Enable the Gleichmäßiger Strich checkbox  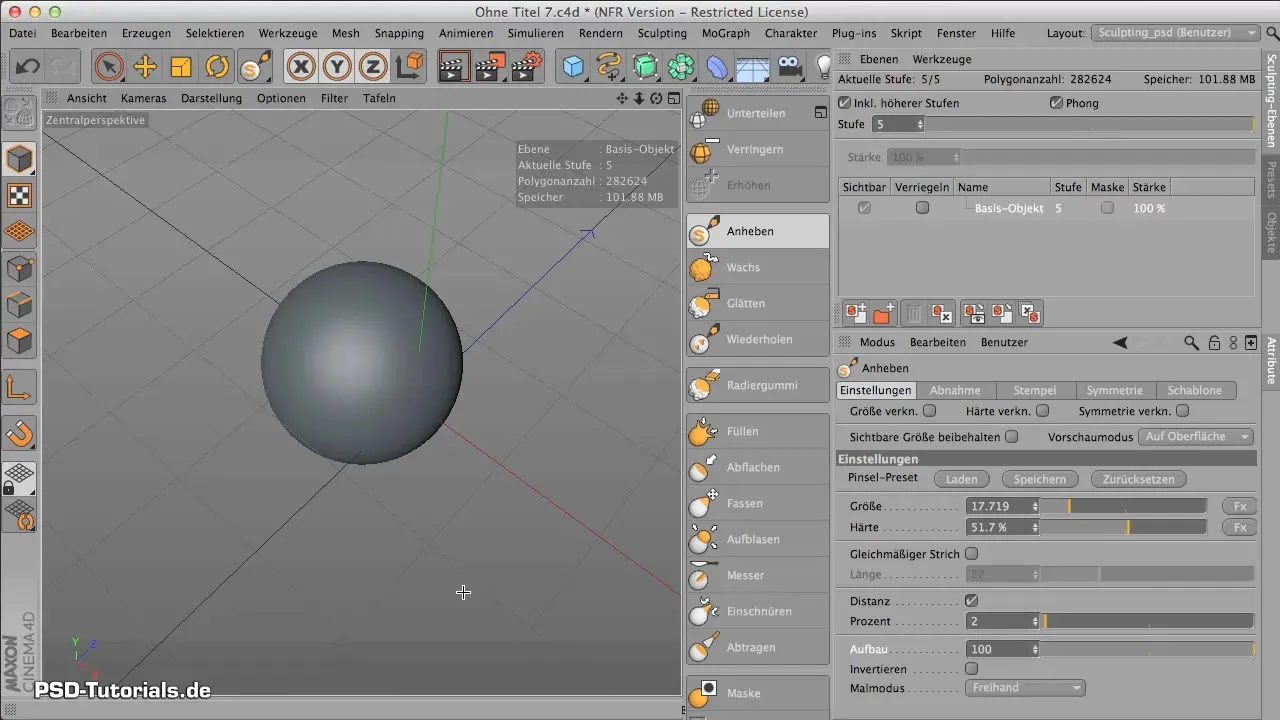[971, 554]
